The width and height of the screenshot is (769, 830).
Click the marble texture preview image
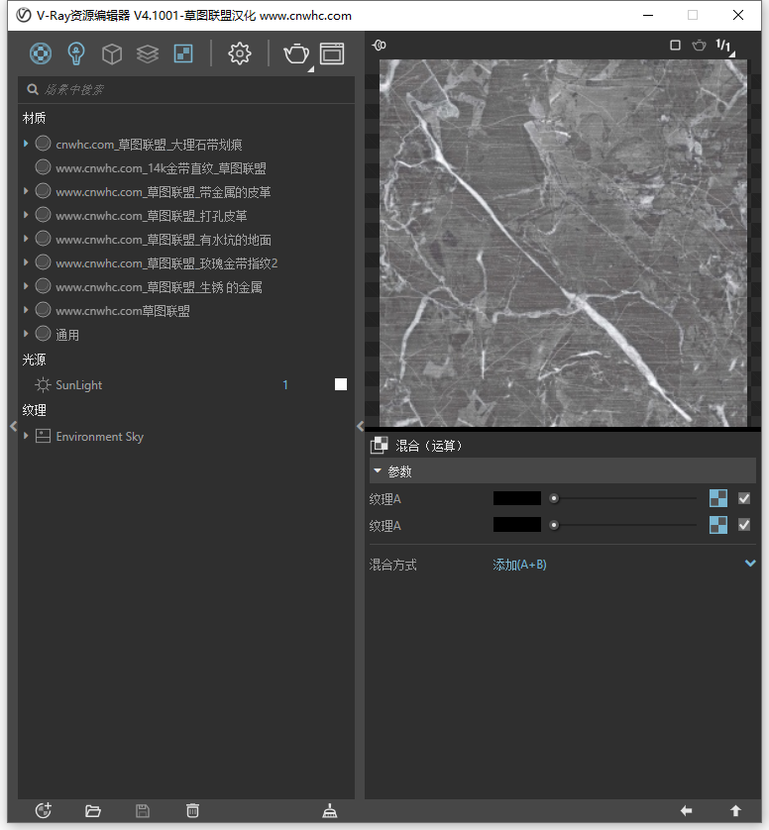pos(563,243)
